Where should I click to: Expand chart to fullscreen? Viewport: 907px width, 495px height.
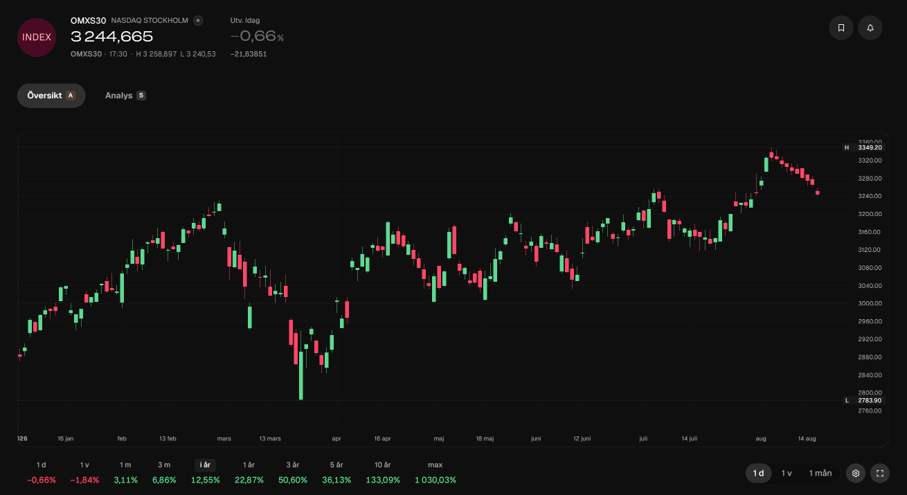click(880, 473)
